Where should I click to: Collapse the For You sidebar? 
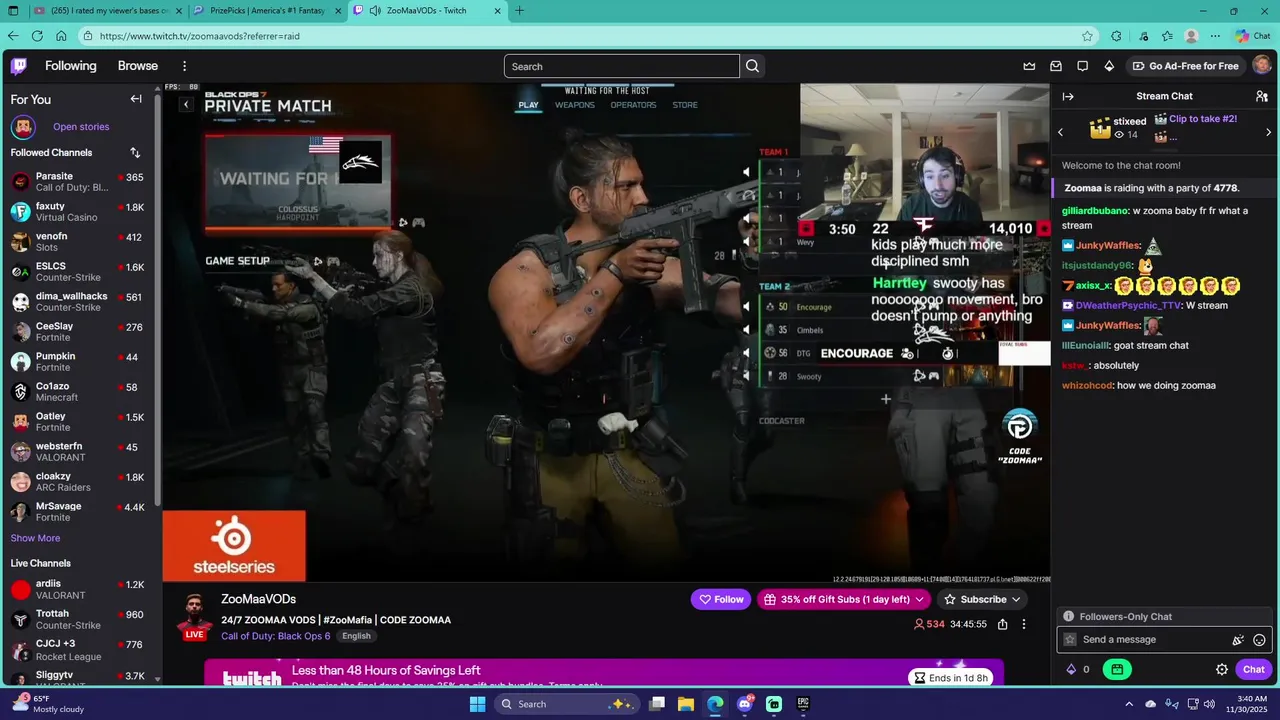click(x=136, y=99)
